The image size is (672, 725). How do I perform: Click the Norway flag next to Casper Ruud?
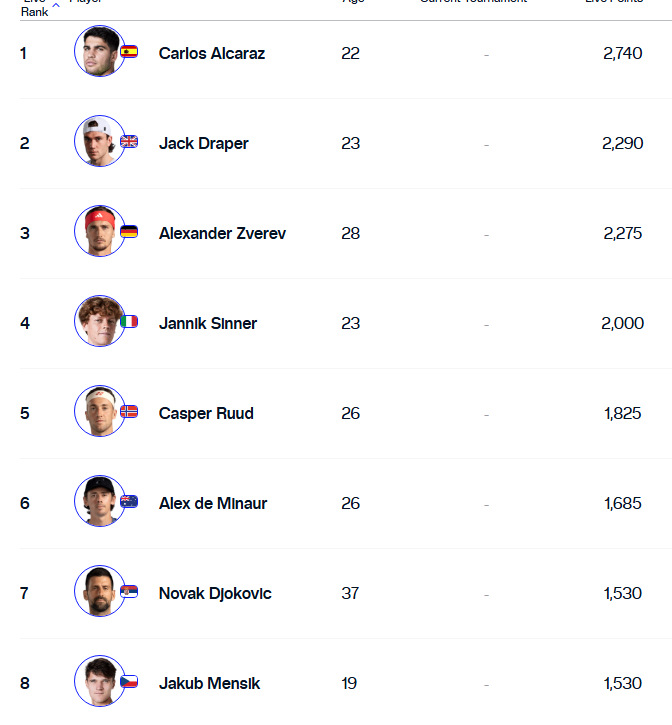click(x=129, y=411)
